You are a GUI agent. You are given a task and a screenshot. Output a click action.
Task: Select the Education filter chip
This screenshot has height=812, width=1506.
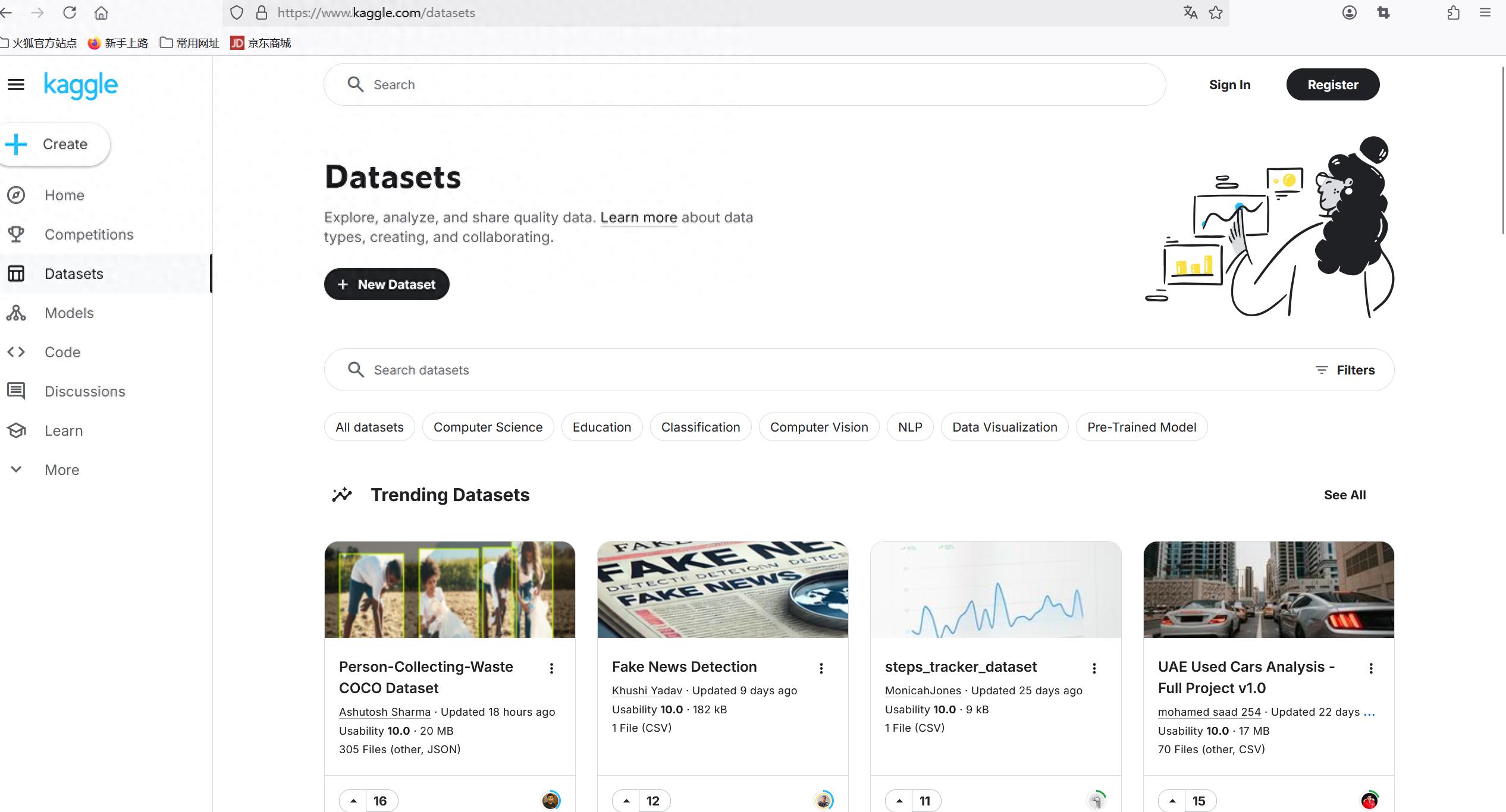point(602,427)
